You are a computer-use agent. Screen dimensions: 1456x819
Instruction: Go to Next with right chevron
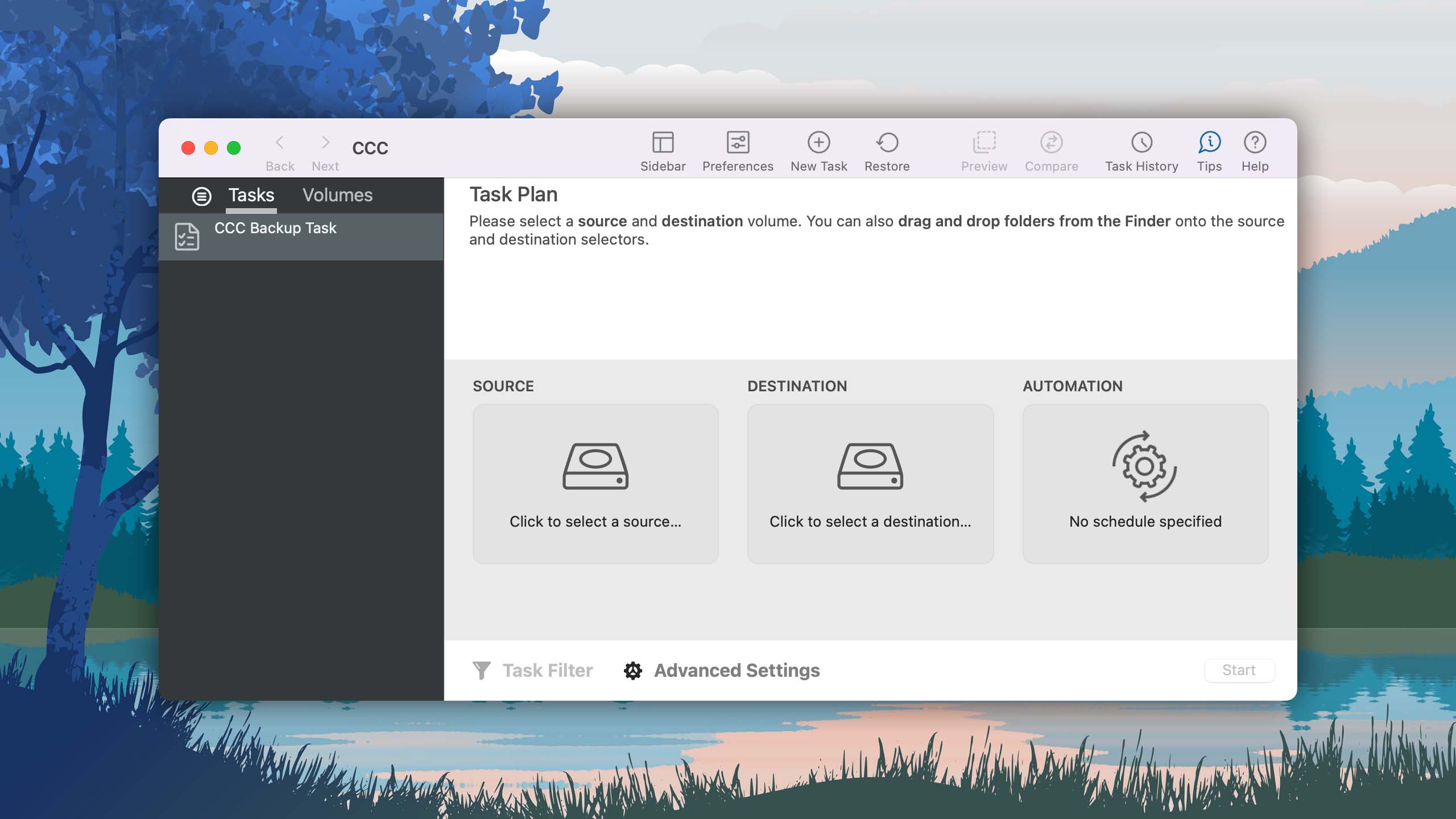point(325,142)
